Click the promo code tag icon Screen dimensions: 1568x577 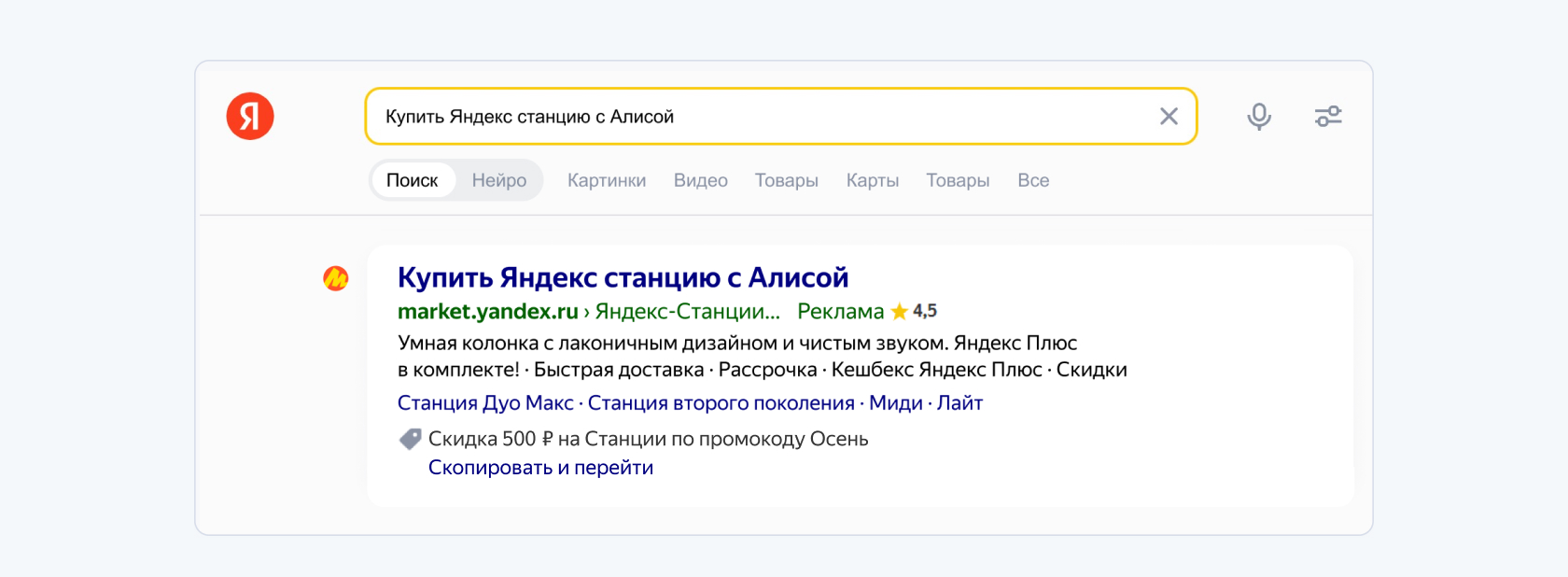[411, 439]
